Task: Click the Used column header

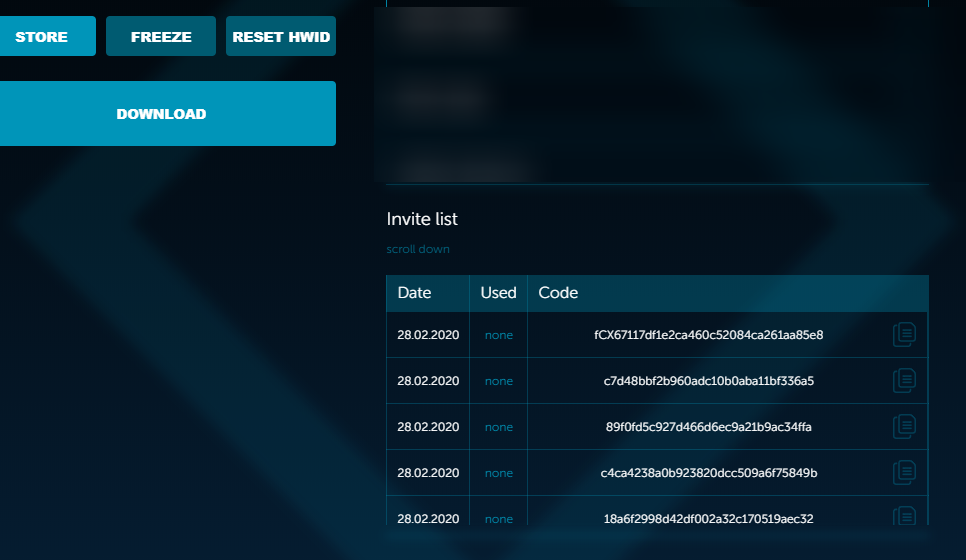Action: (498, 293)
